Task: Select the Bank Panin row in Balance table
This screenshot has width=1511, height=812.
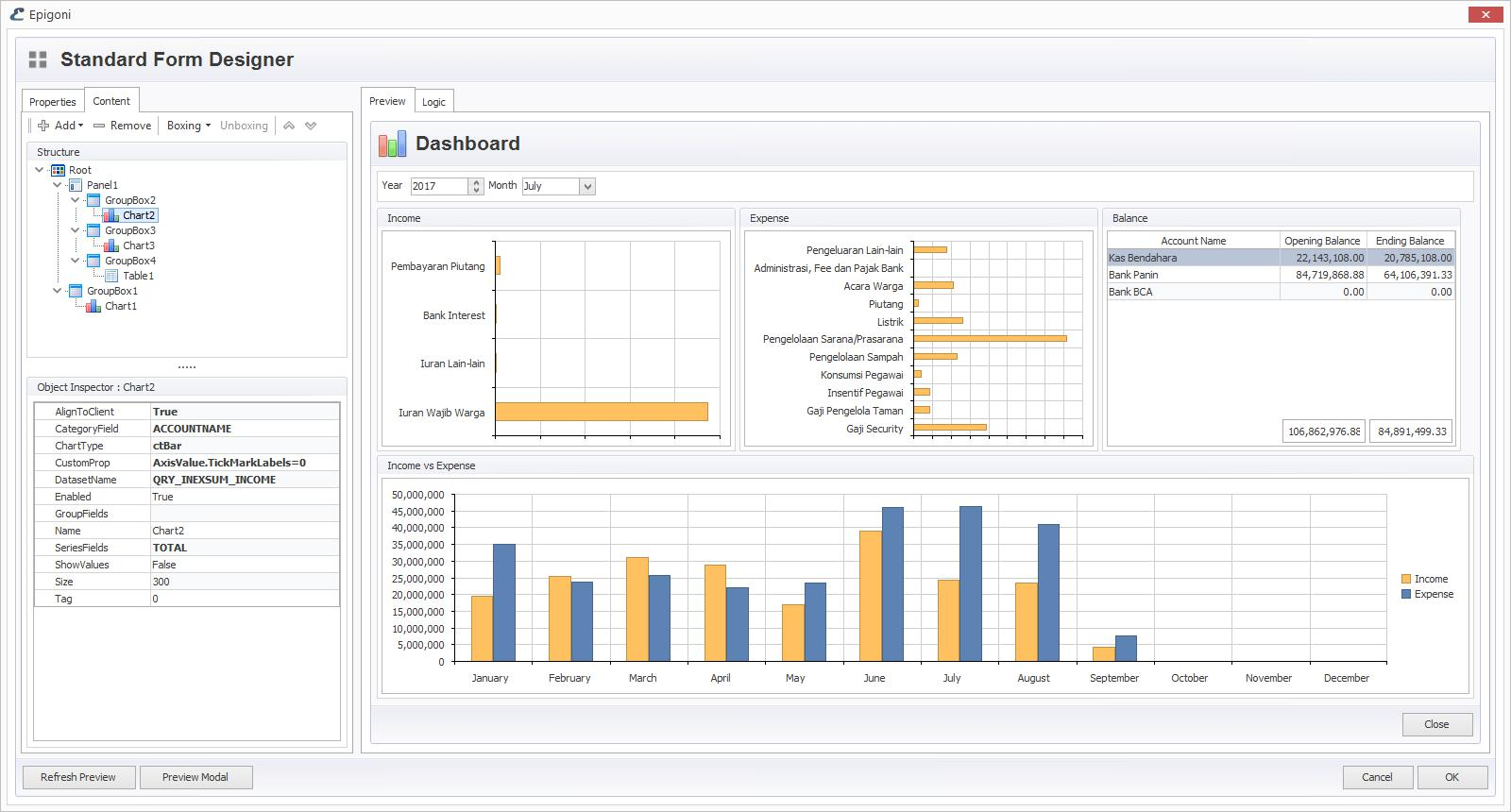Action: [x=1281, y=275]
